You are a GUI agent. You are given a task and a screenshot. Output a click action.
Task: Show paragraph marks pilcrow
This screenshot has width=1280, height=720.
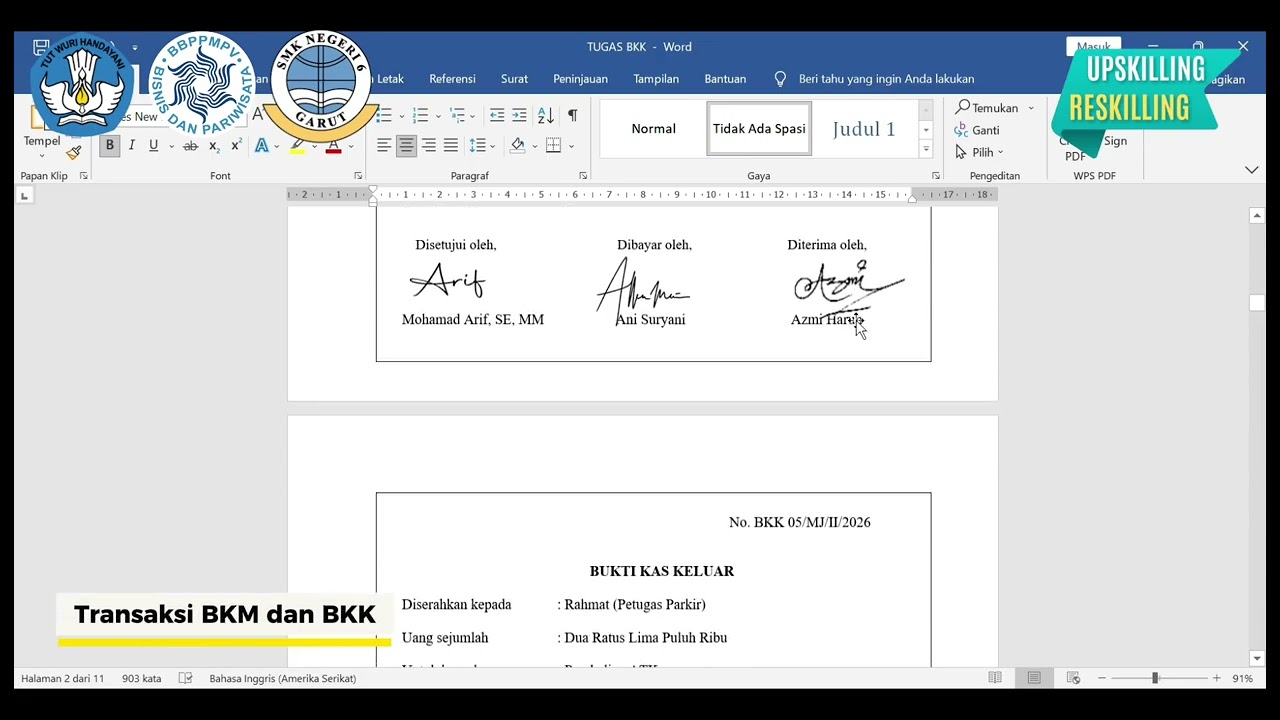[x=572, y=116]
